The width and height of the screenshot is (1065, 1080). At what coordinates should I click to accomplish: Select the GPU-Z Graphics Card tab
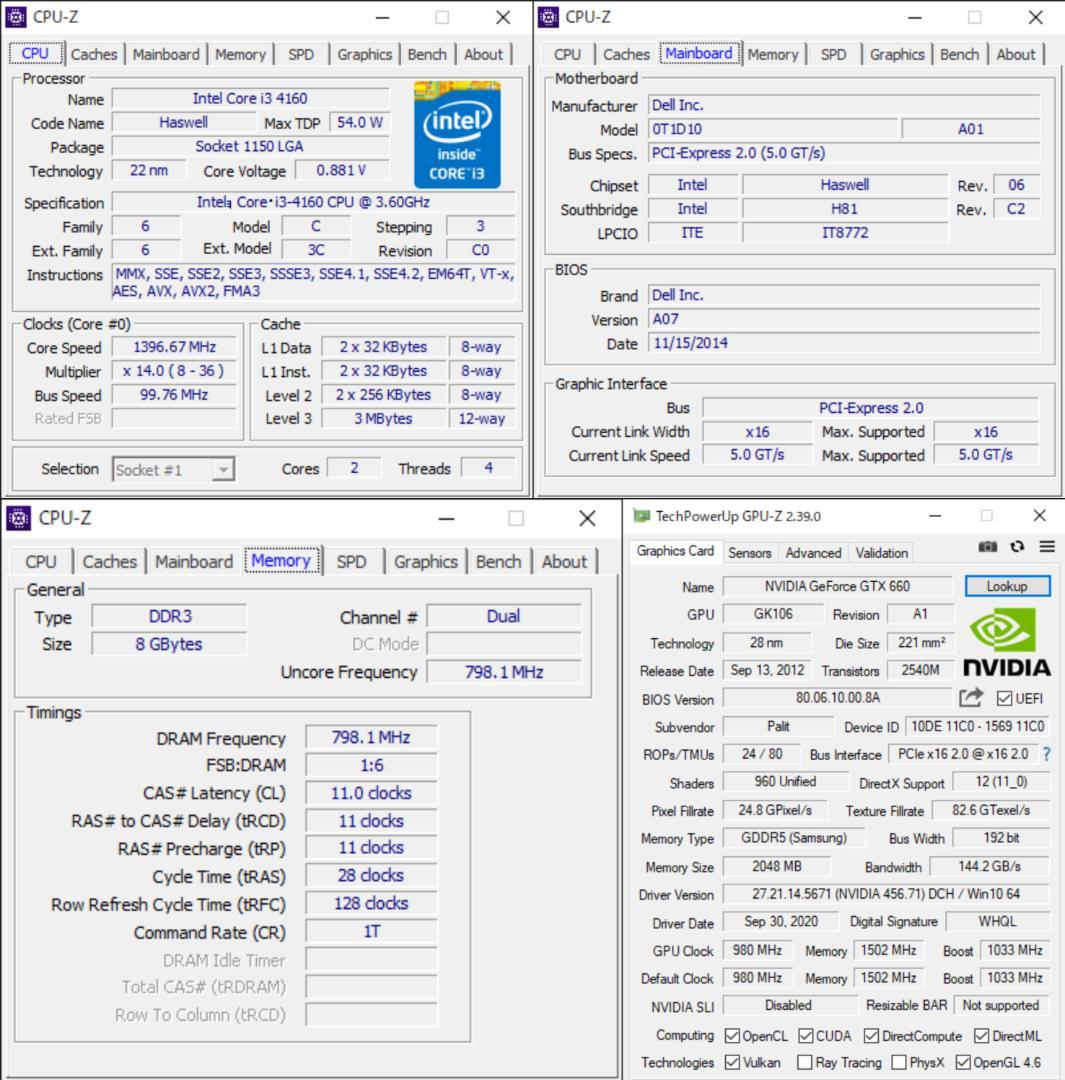coord(675,551)
